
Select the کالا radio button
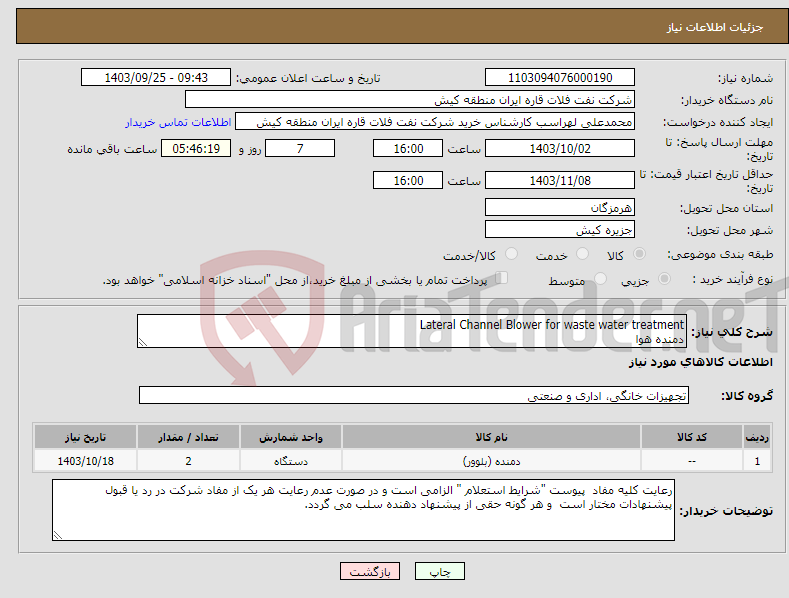click(x=639, y=254)
